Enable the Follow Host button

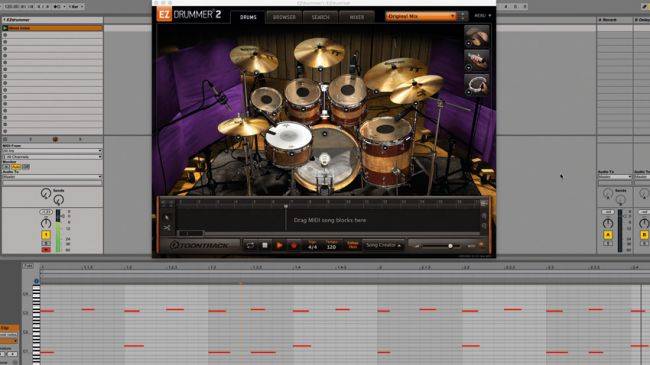[x=353, y=245]
